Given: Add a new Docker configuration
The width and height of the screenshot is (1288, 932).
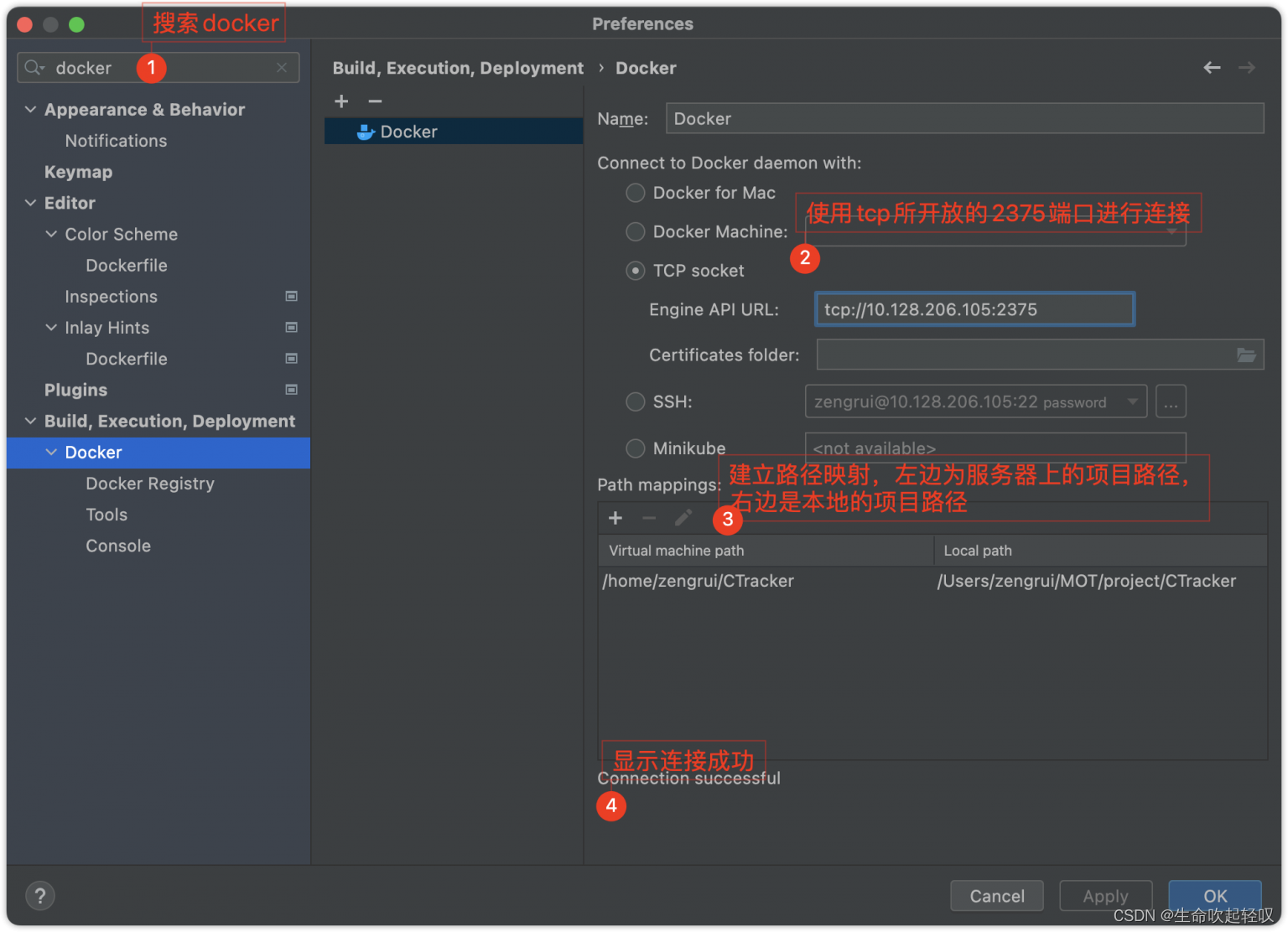Looking at the screenshot, I should (x=341, y=101).
